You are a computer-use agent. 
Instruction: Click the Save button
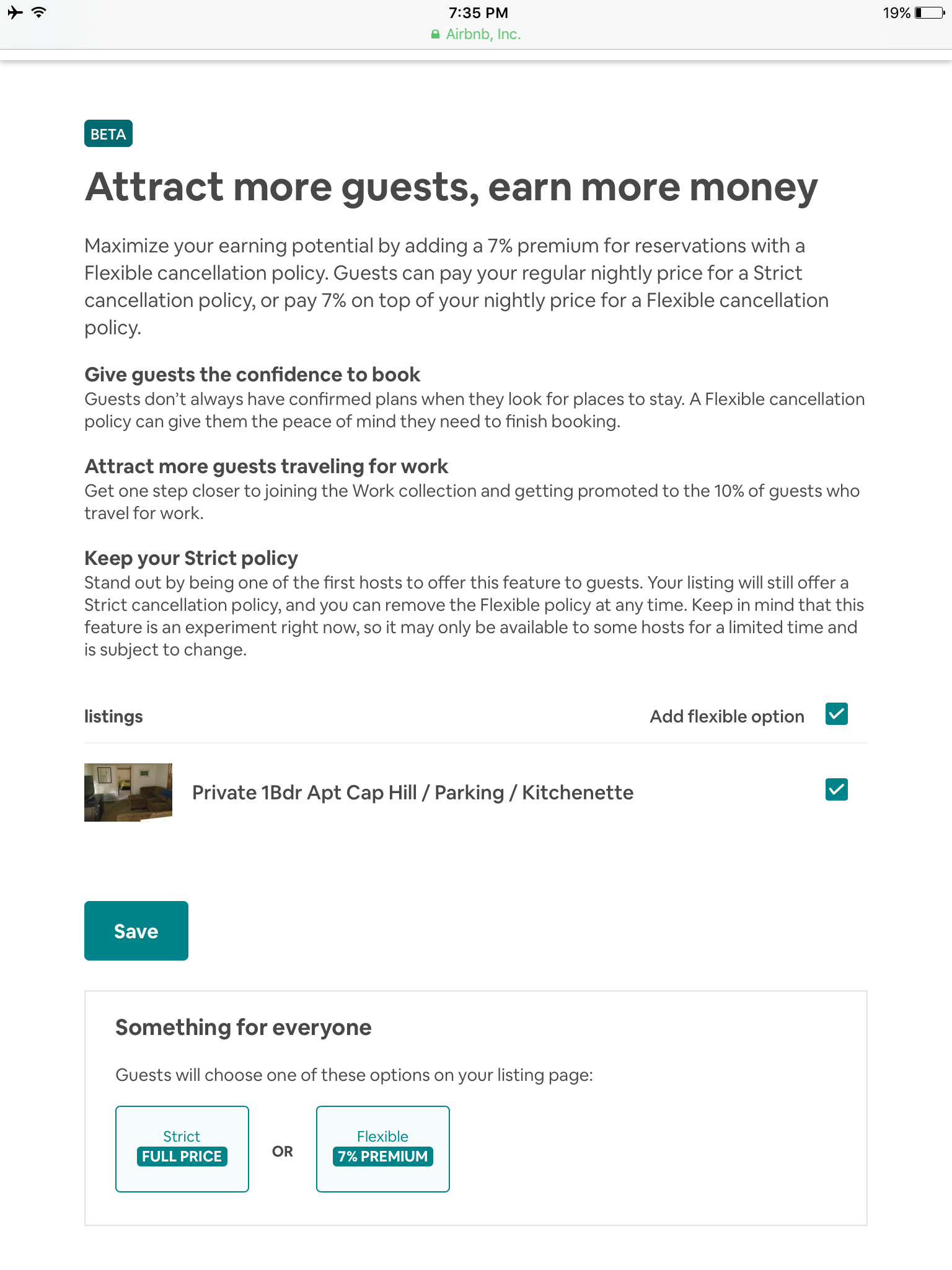(136, 931)
